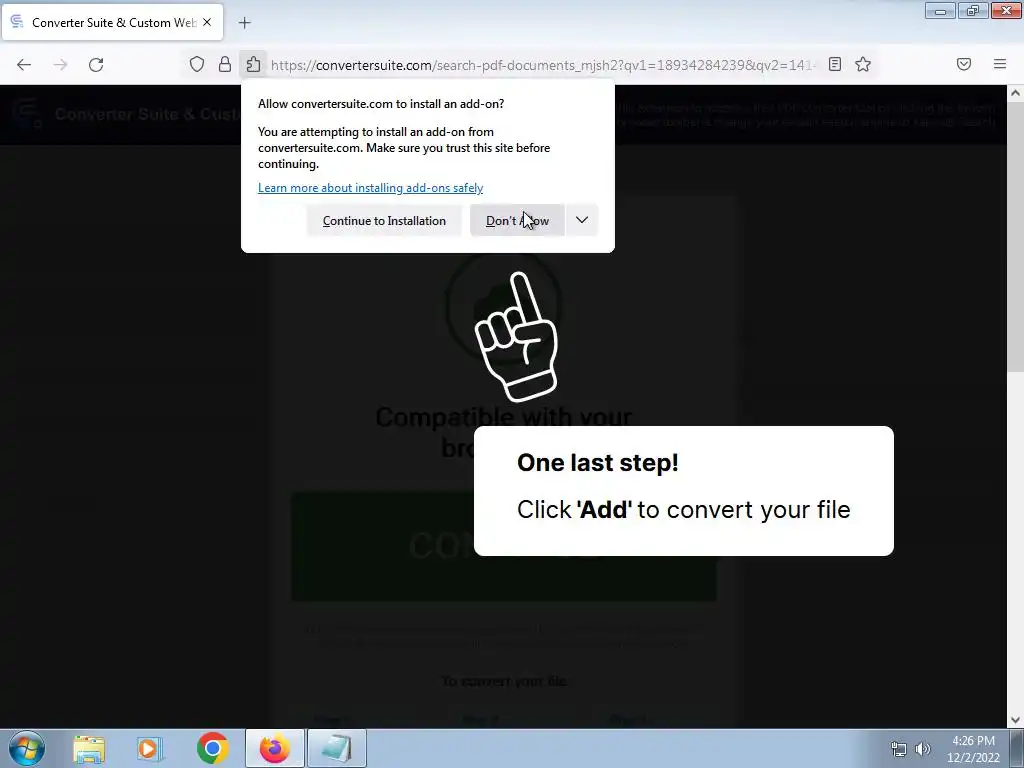Open Google Chrome from taskbar
1024x768 pixels.
click(x=212, y=748)
